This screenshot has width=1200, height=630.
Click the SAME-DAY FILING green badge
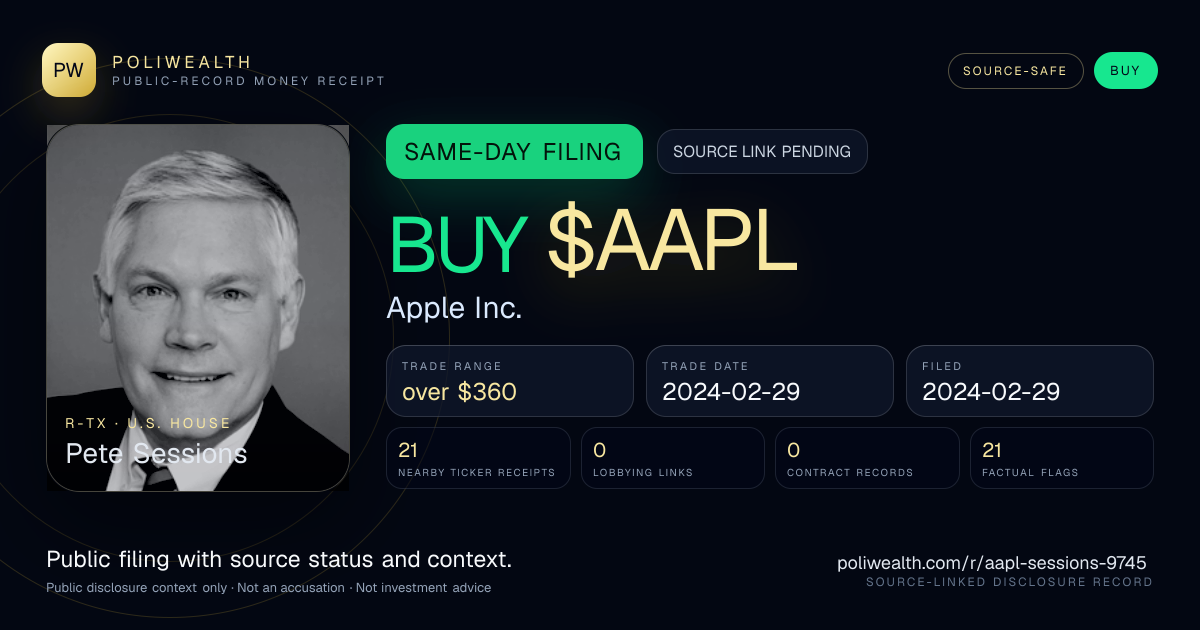pos(514,152)
